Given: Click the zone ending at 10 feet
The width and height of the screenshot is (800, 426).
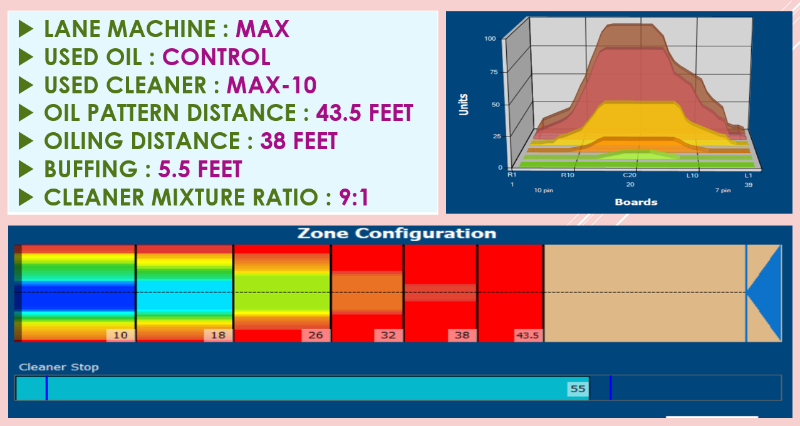Looking at the screenshot, I should [x=75, y=292].
